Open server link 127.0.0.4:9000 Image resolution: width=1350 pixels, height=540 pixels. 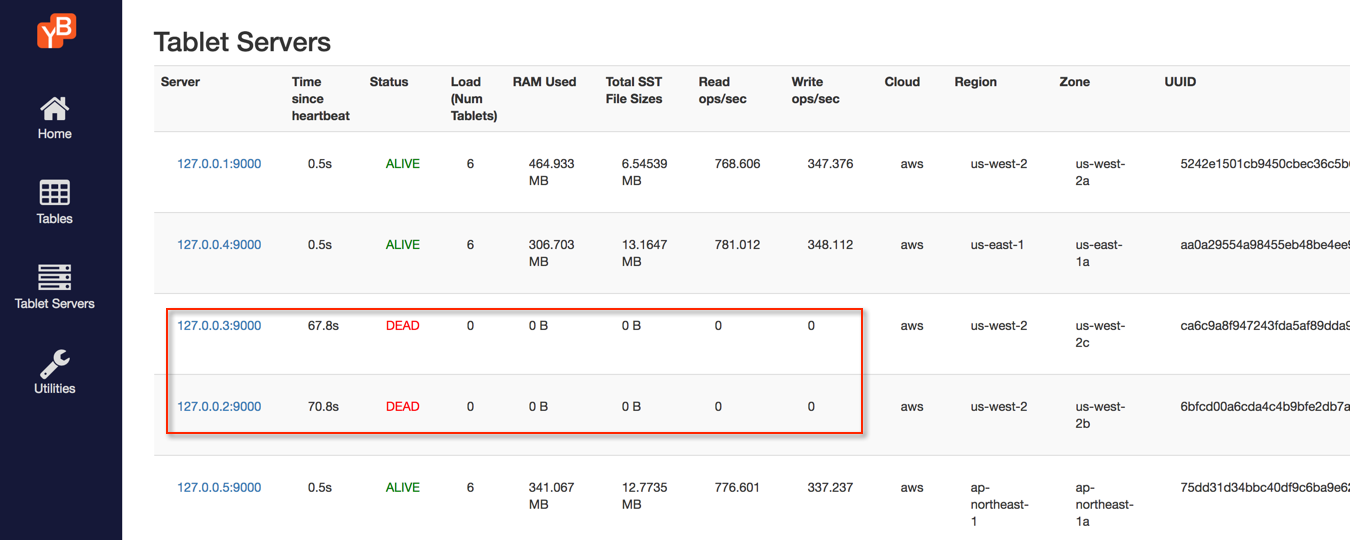pyautogui.click(x=219, y=245)
